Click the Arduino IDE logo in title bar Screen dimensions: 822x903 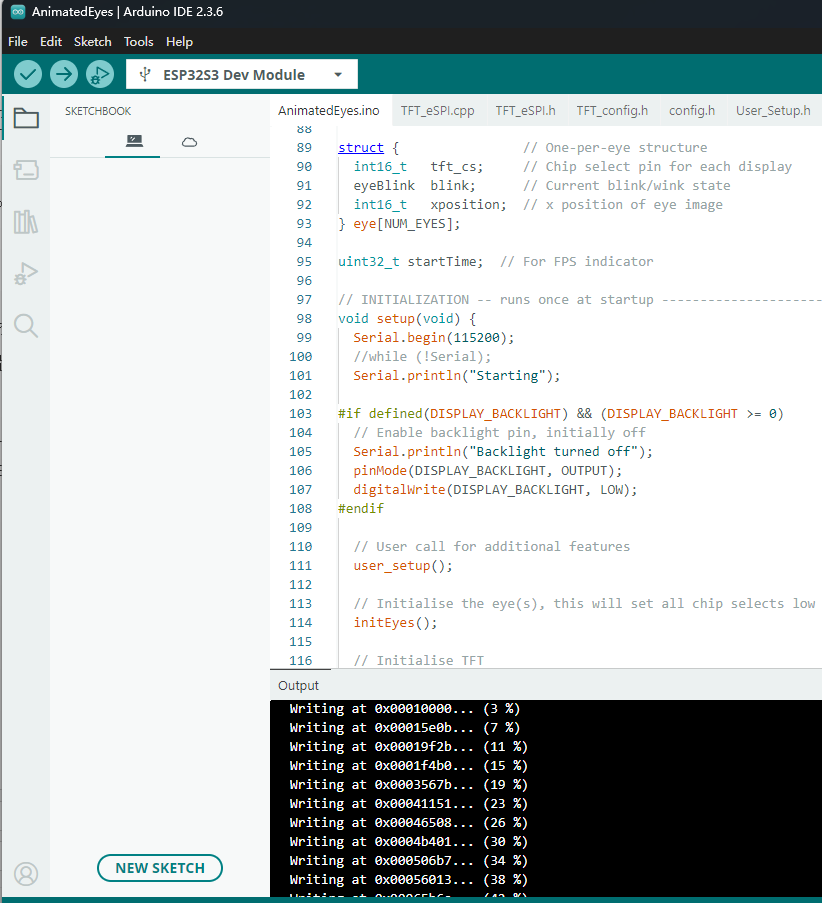(18, 12)
